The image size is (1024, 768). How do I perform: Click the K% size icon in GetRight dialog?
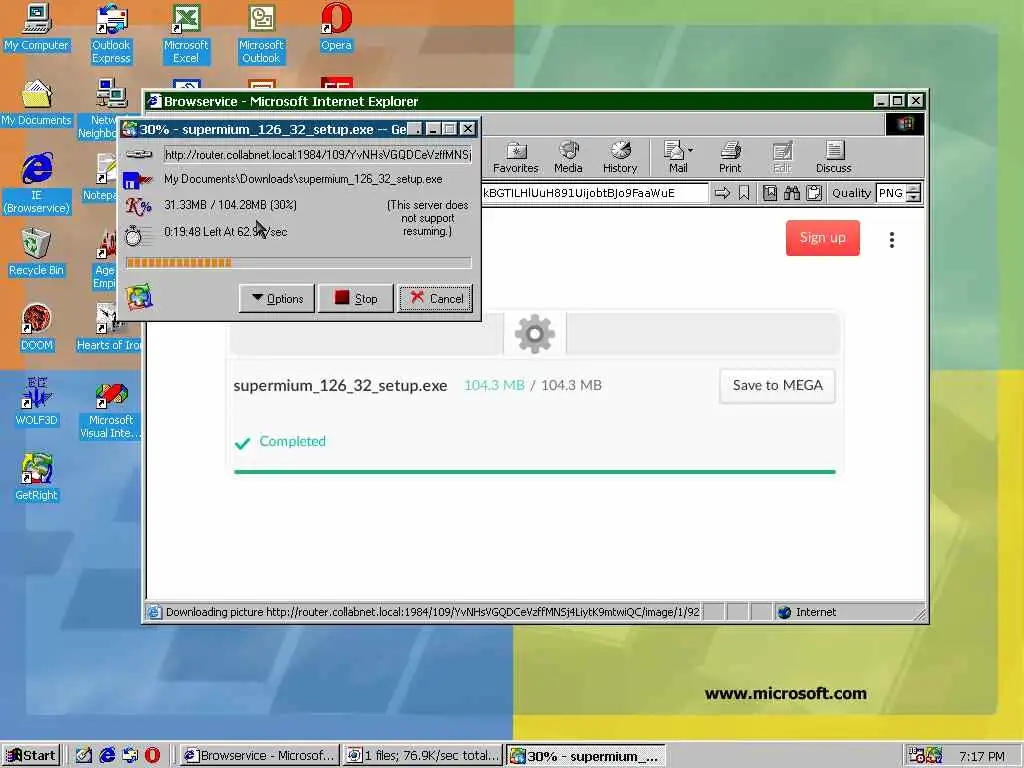[138, 206]
